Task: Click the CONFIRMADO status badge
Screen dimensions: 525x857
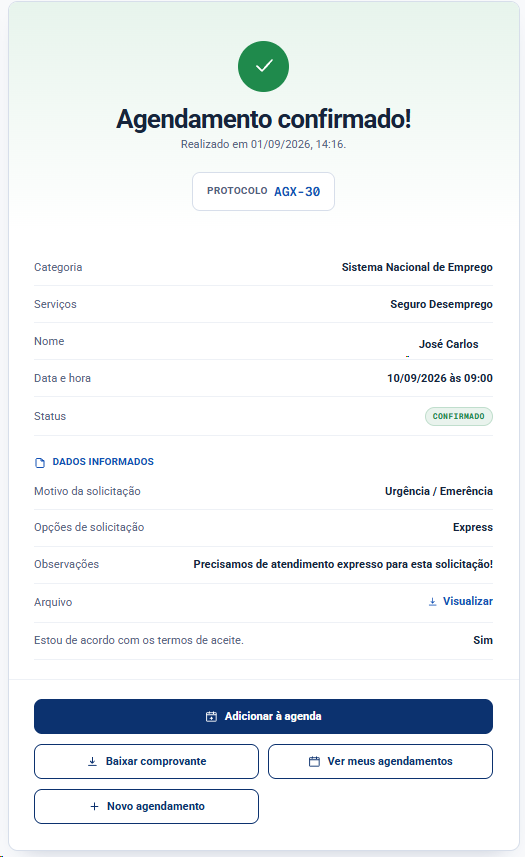Action: [459, 416]
